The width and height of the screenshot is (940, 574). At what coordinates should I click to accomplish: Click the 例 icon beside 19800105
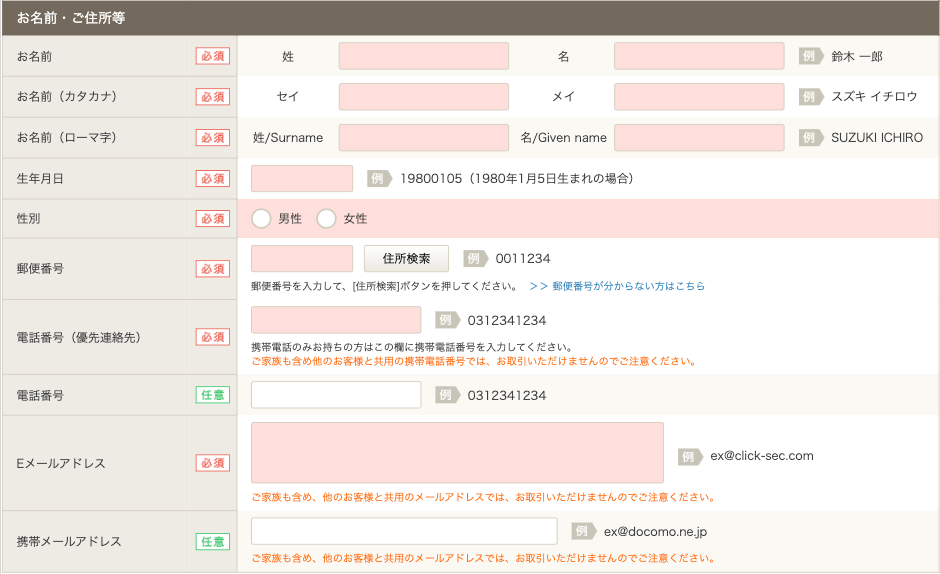tap(379, 178)
